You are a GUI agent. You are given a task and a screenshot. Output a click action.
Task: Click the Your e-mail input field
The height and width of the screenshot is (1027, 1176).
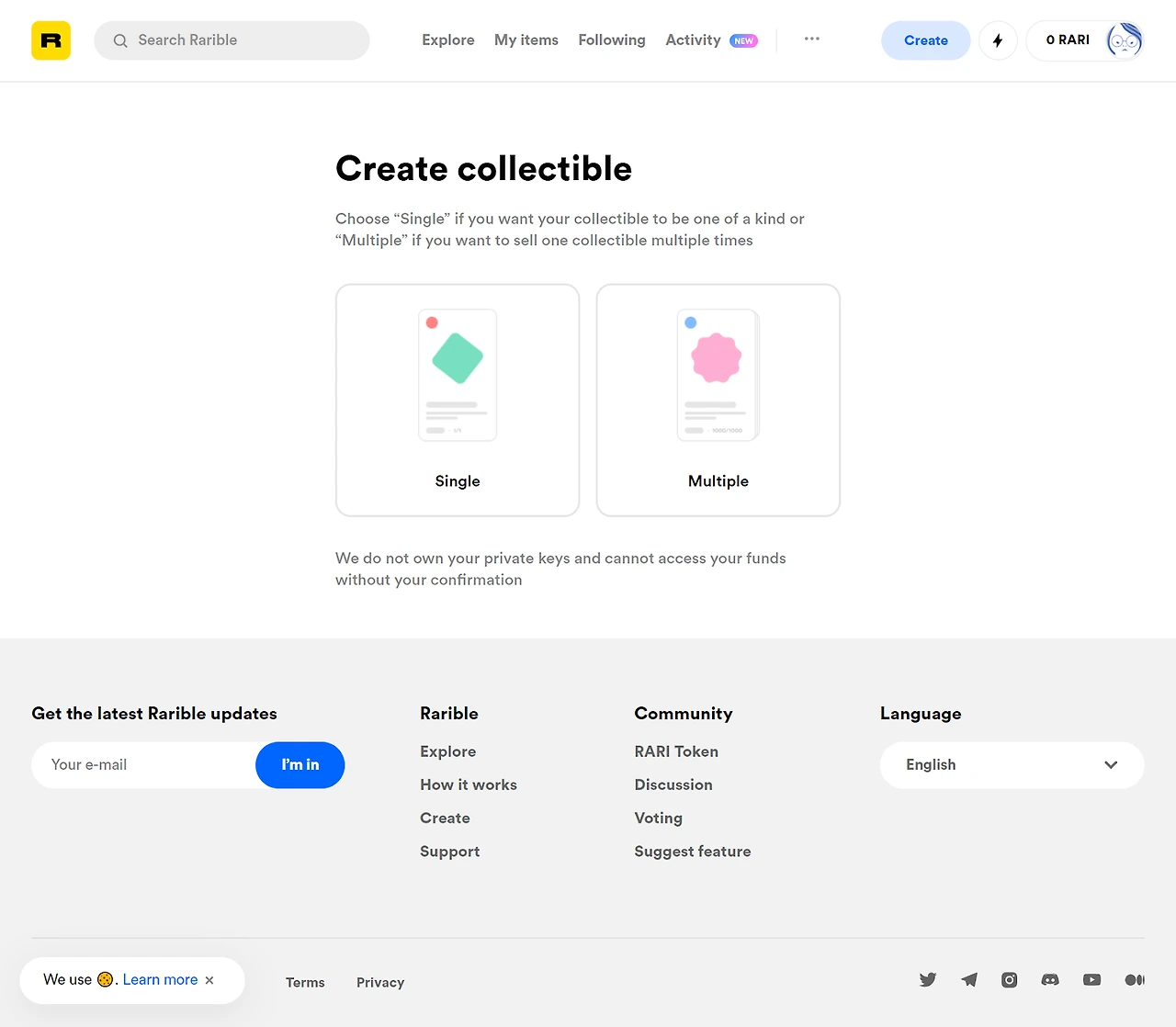pyautogui.click(x=143, y=765)
